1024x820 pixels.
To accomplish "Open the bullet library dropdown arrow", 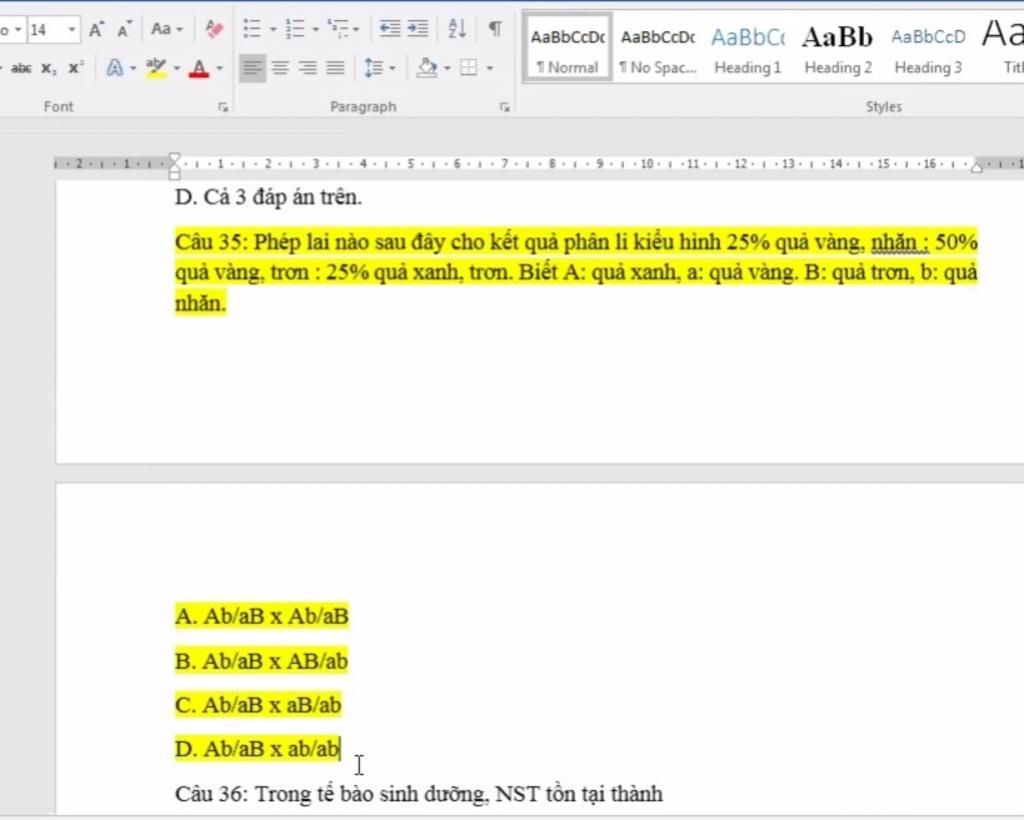I will pyautogui.click(x=273, y=29).
